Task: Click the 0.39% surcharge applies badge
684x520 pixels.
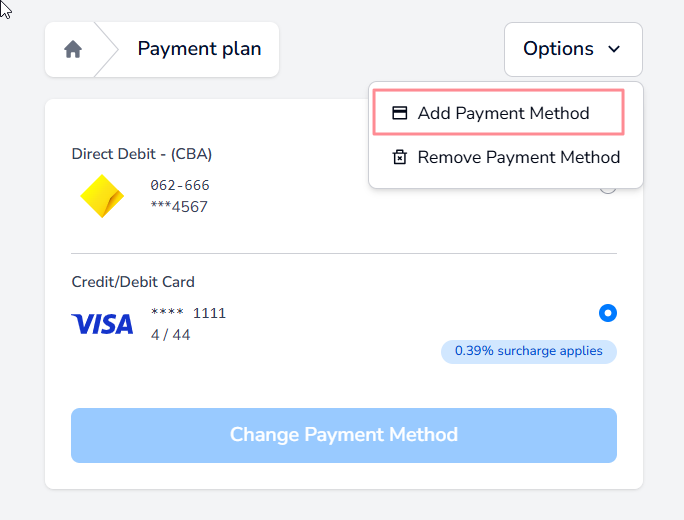Action: pyautogui.click(x=529, y=351)
